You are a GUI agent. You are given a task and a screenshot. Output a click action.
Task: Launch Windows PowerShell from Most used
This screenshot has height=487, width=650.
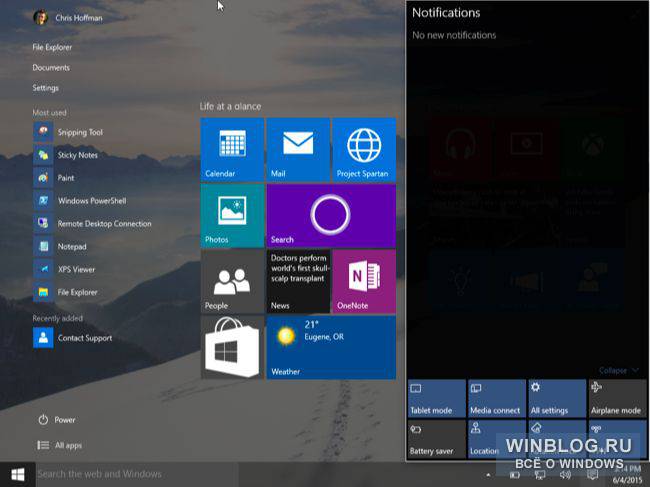tap(80, 201)
